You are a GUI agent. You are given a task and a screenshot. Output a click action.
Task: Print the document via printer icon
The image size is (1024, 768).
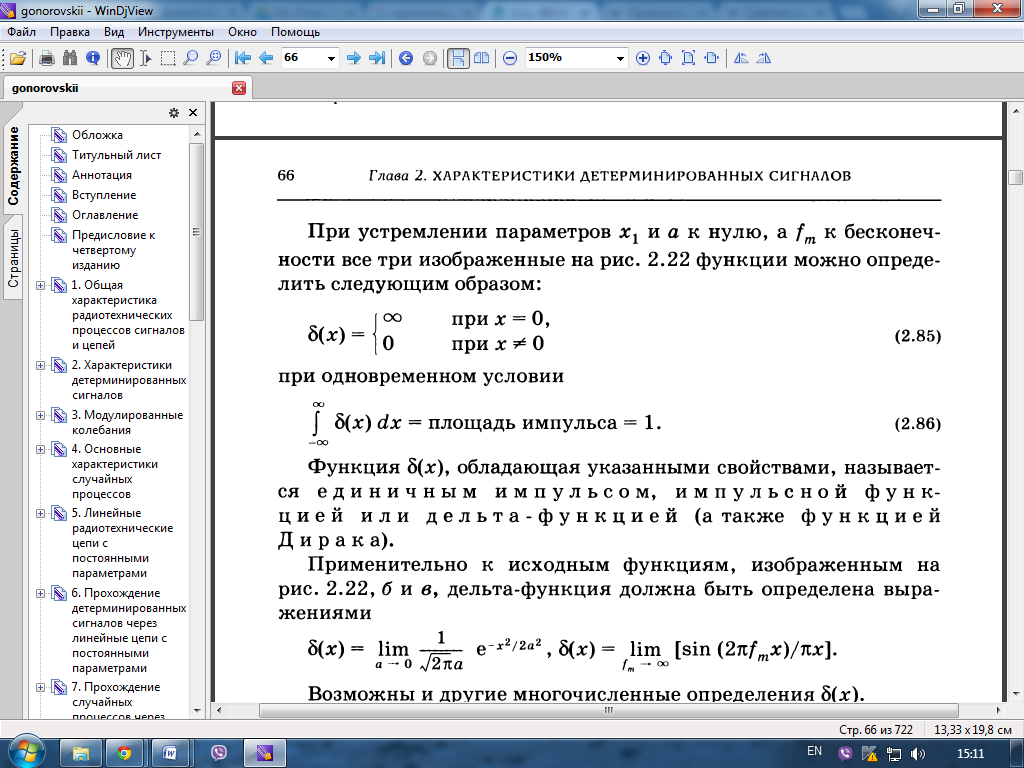pos(46,58)
